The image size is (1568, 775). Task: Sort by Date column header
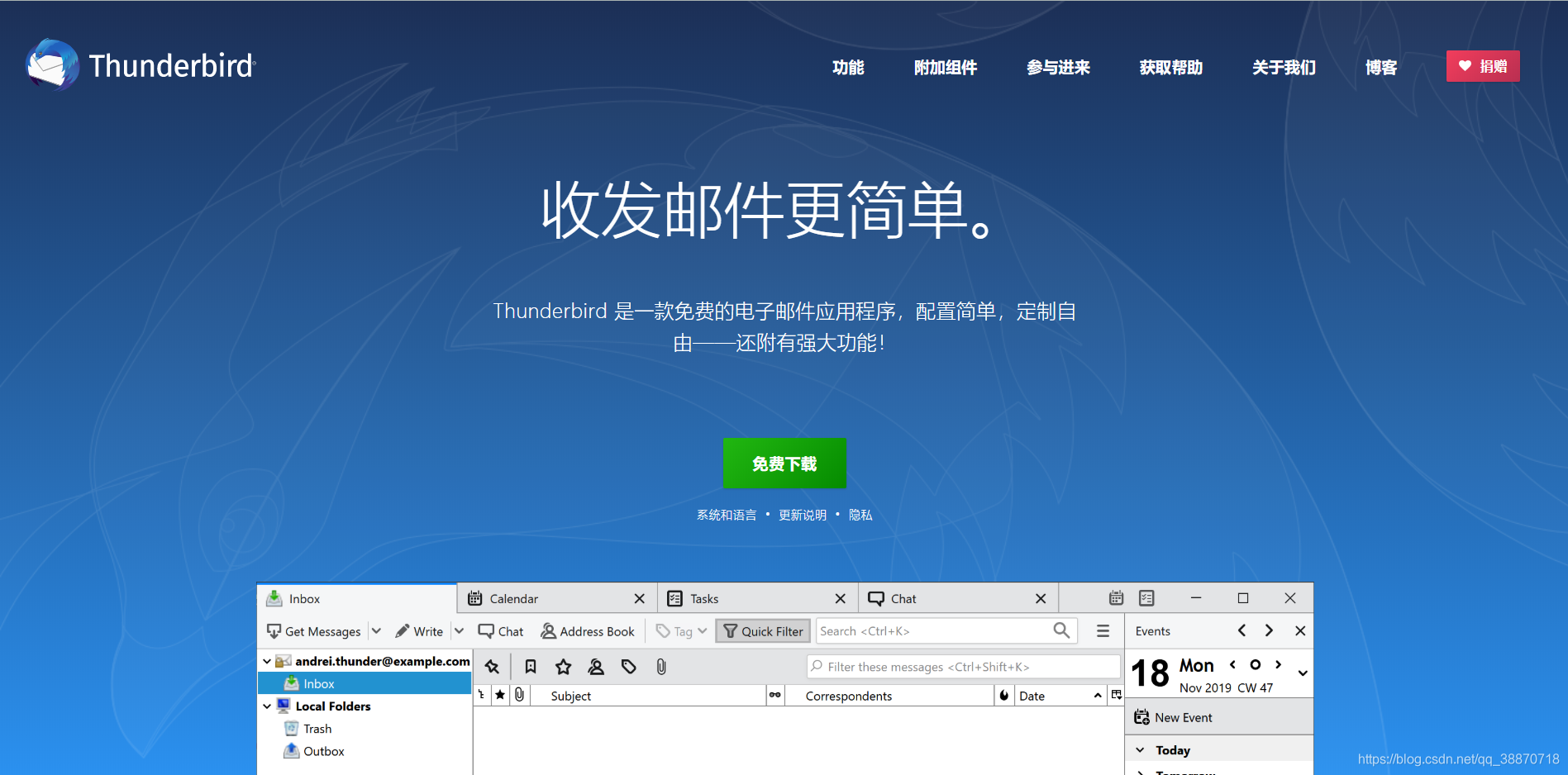click(x=1060, y=696)
